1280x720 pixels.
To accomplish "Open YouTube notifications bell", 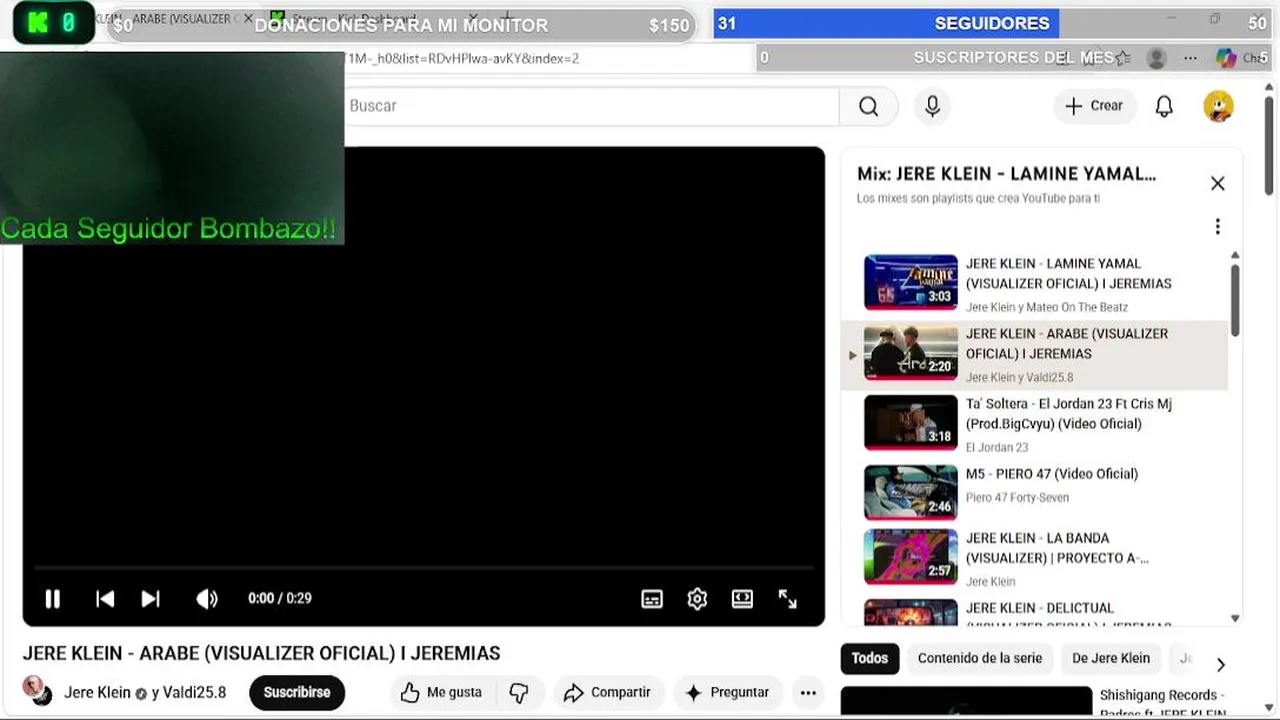I will 1164,106.
